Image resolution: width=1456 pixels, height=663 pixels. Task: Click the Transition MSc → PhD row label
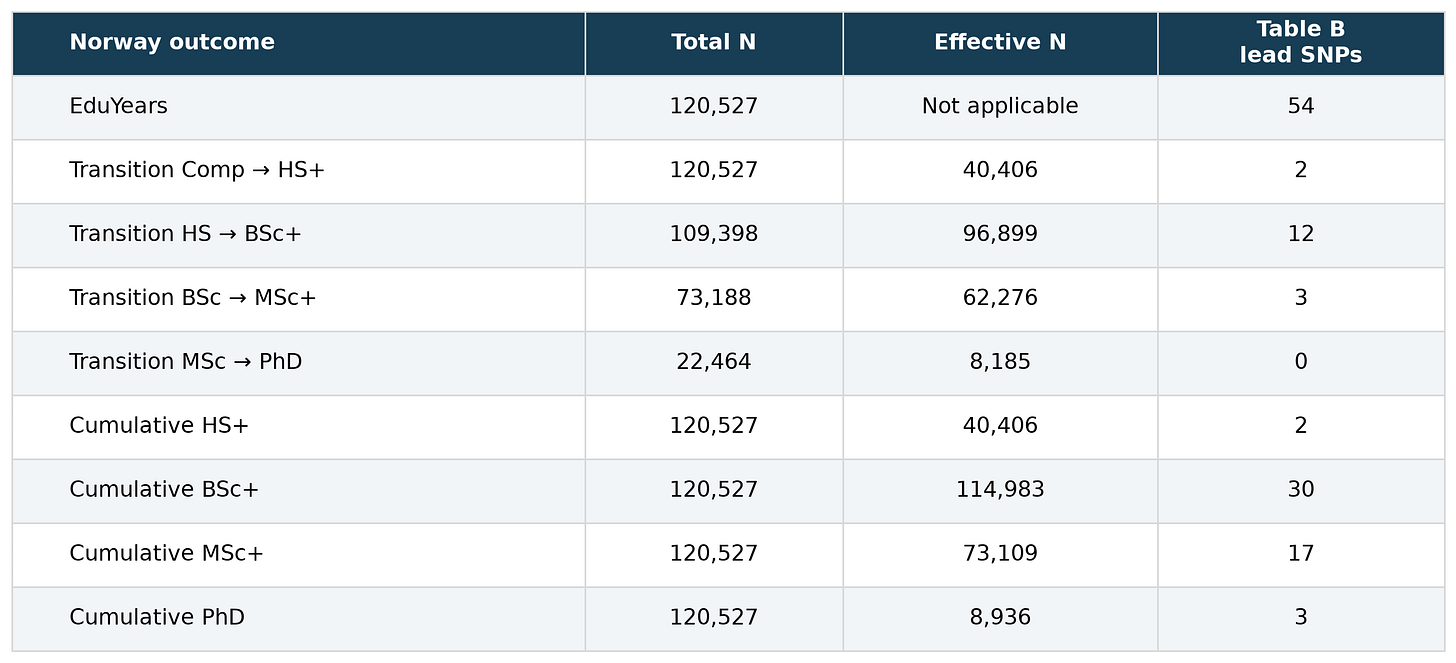tap(185, 362)
